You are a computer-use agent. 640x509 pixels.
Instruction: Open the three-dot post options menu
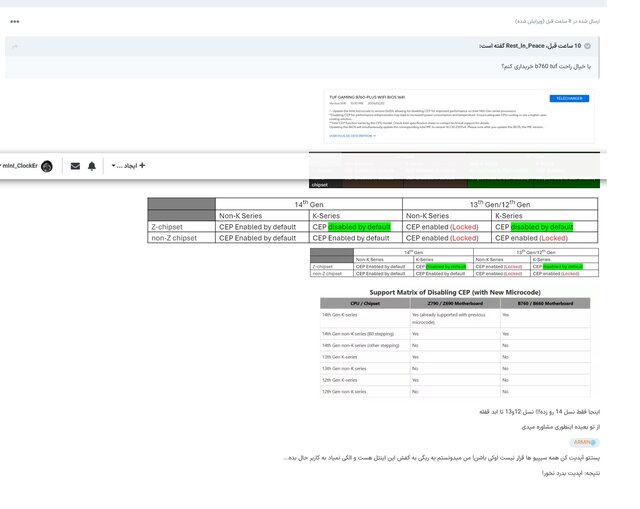point(14,21)
